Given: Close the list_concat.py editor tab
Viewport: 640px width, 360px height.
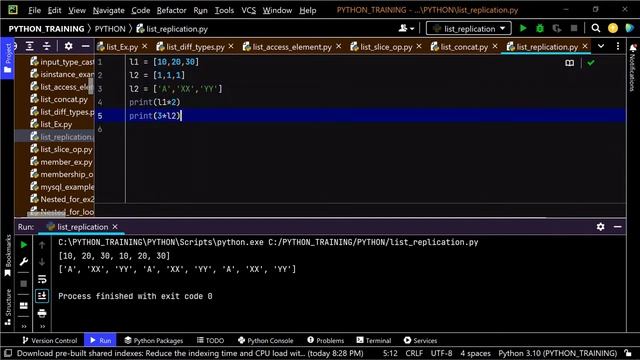Looking at the screenshot, I should point(495,46).
